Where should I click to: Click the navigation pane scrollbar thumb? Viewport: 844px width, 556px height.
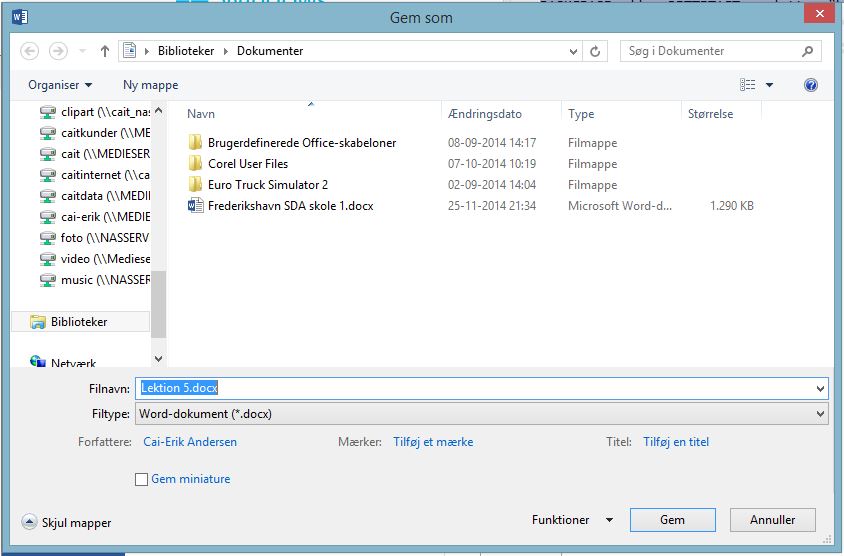click(158, 304)
